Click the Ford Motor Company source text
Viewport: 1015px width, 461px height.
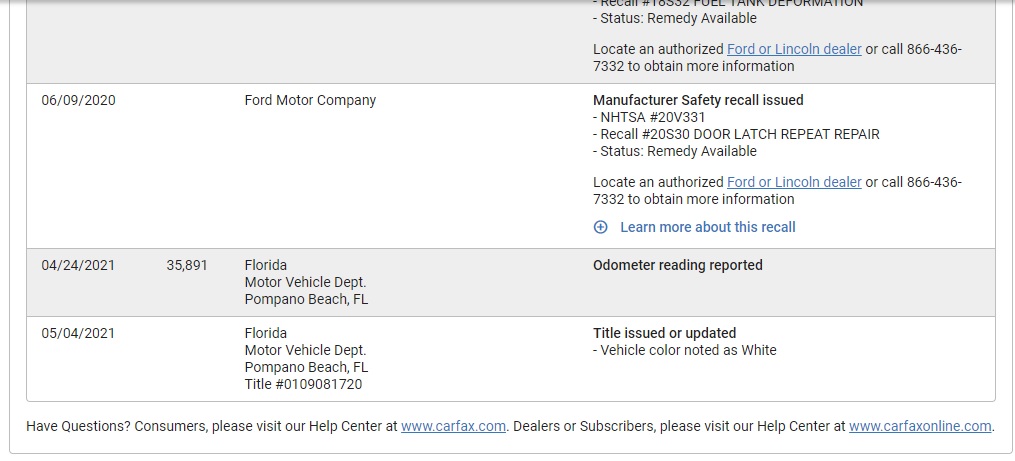(x=310, y=100)
